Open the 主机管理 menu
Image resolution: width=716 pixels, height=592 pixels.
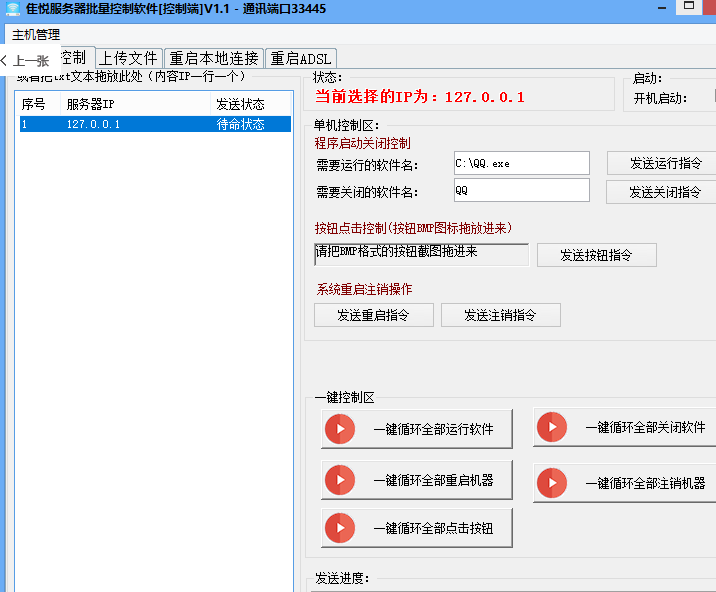tap(36, 34)
